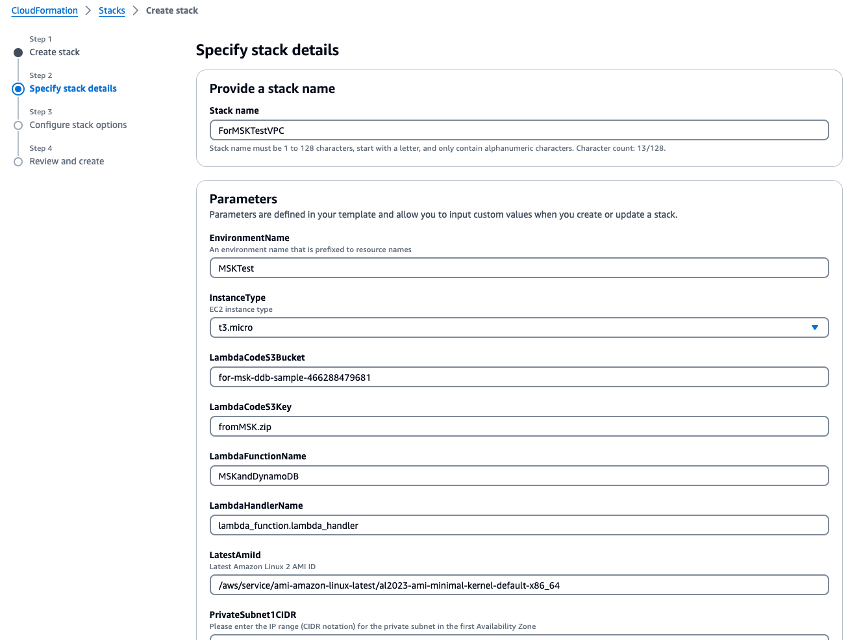Click the Stack name field containing ForMSKTestVPC
The height and width of the screenshot is (640, 850).
point(518,129)
